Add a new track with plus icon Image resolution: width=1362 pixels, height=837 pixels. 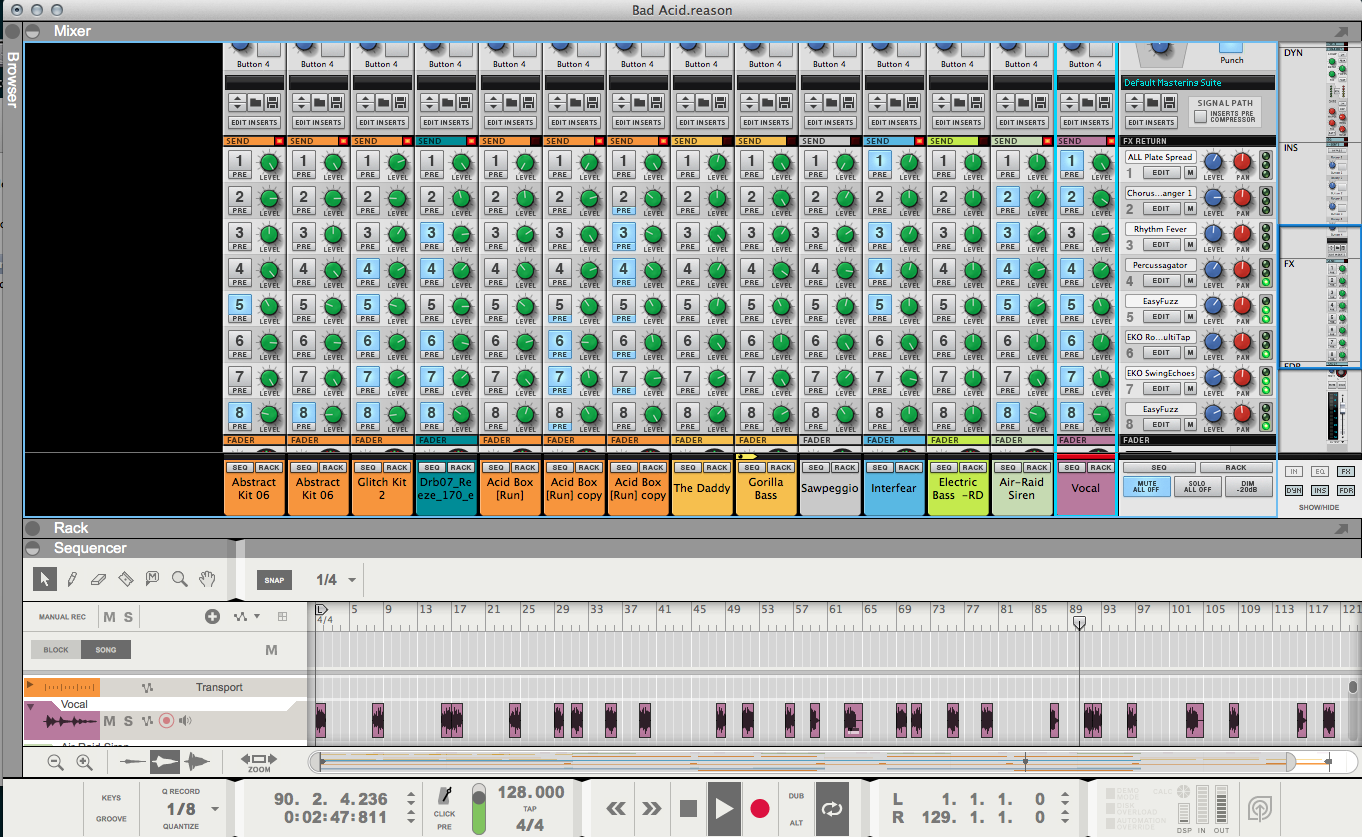pos(212,617)
